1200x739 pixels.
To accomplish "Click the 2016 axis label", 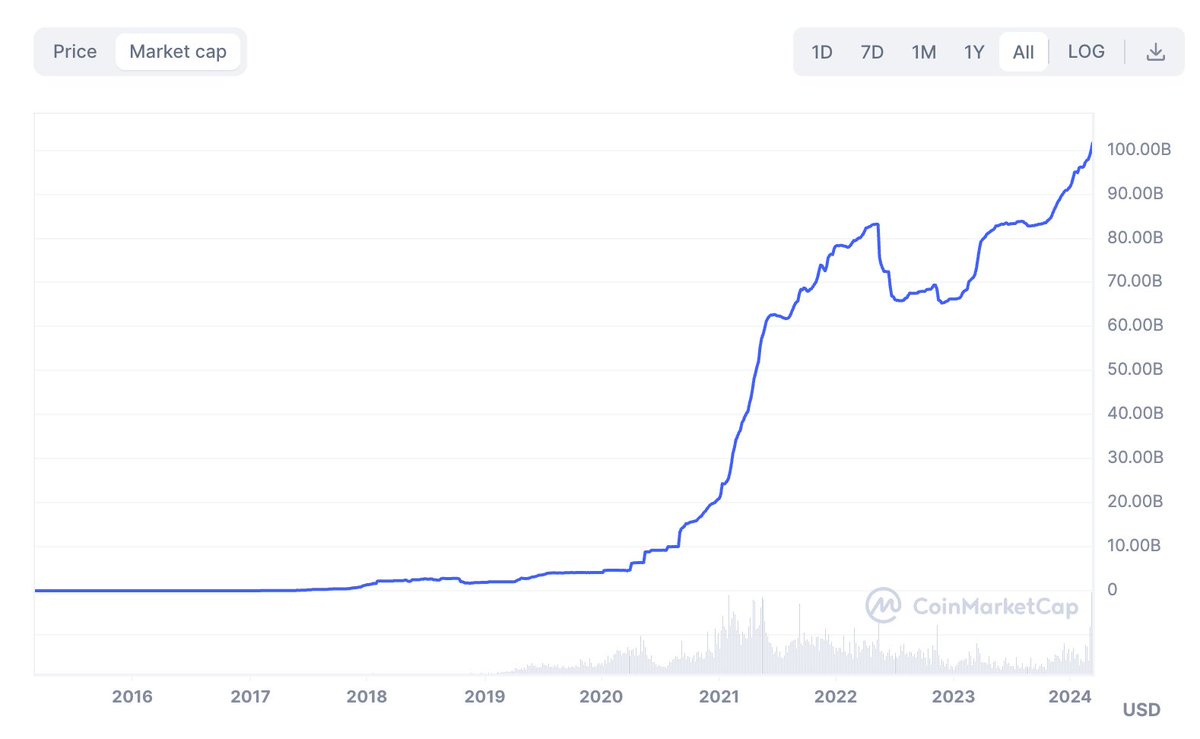I will [x=133, y=696].
